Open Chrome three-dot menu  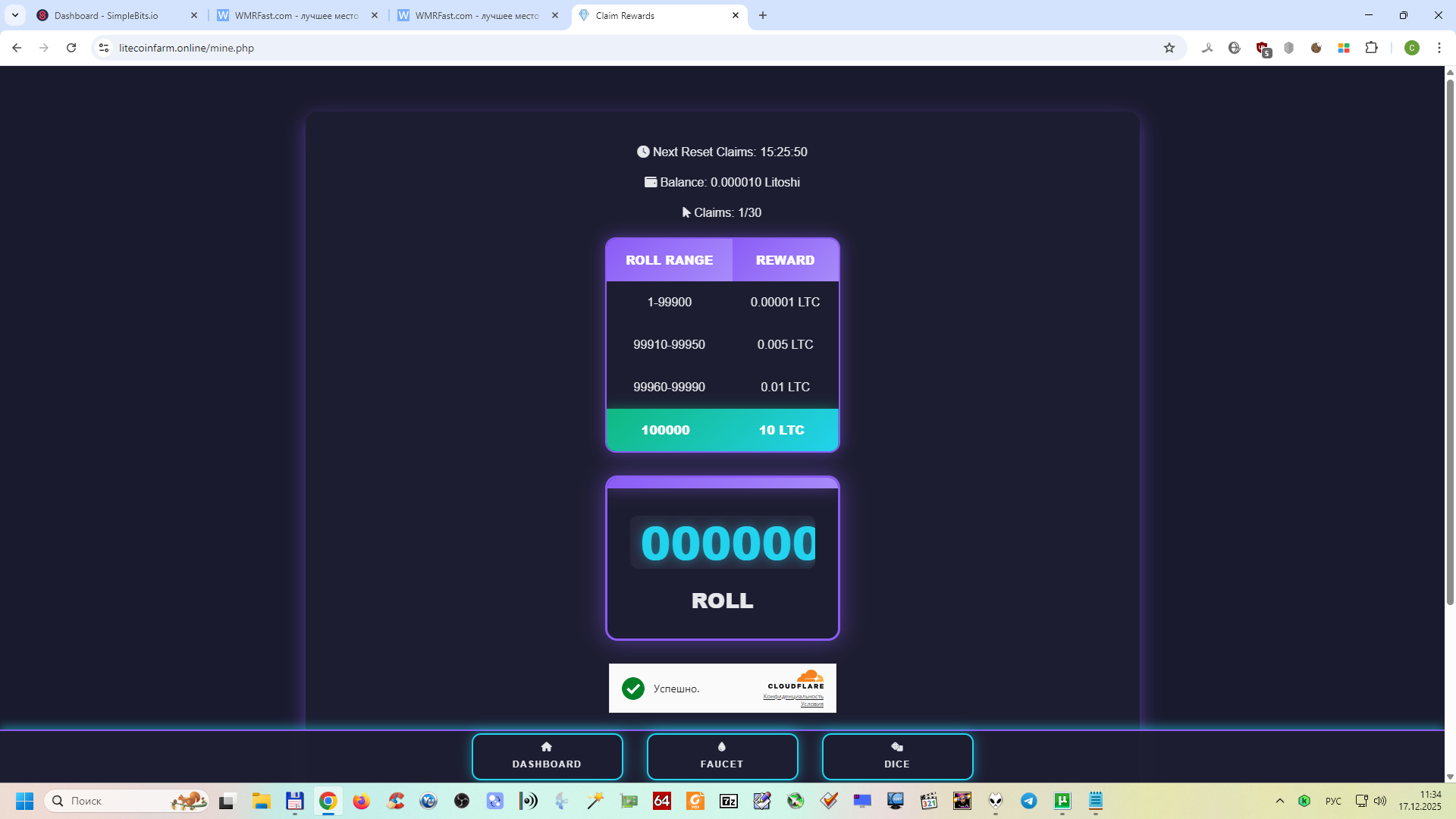pos(1439,48)
